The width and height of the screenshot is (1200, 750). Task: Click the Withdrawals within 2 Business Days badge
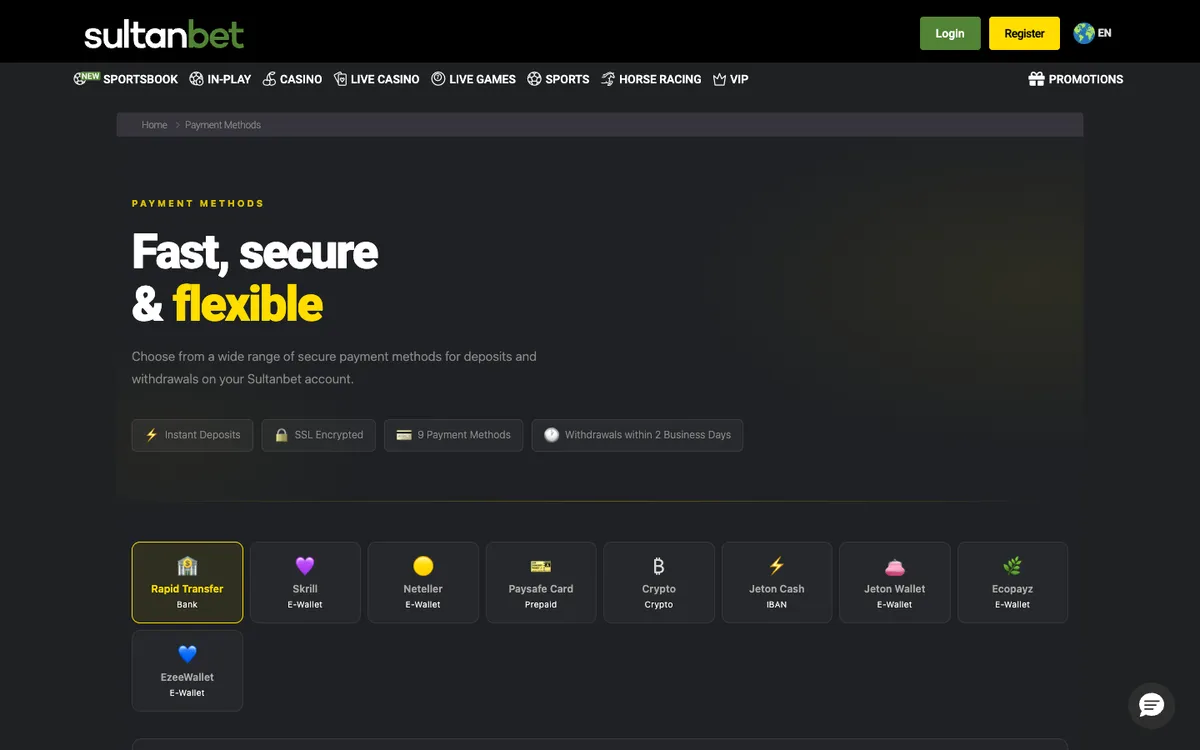[x=637, y=435]
